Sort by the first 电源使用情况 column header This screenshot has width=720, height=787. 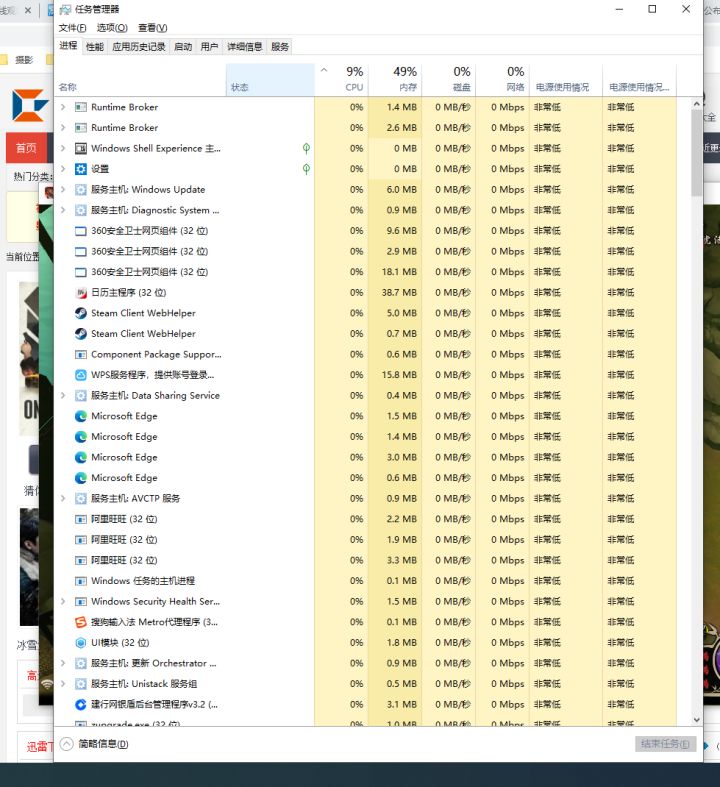[x=566, y=79]
